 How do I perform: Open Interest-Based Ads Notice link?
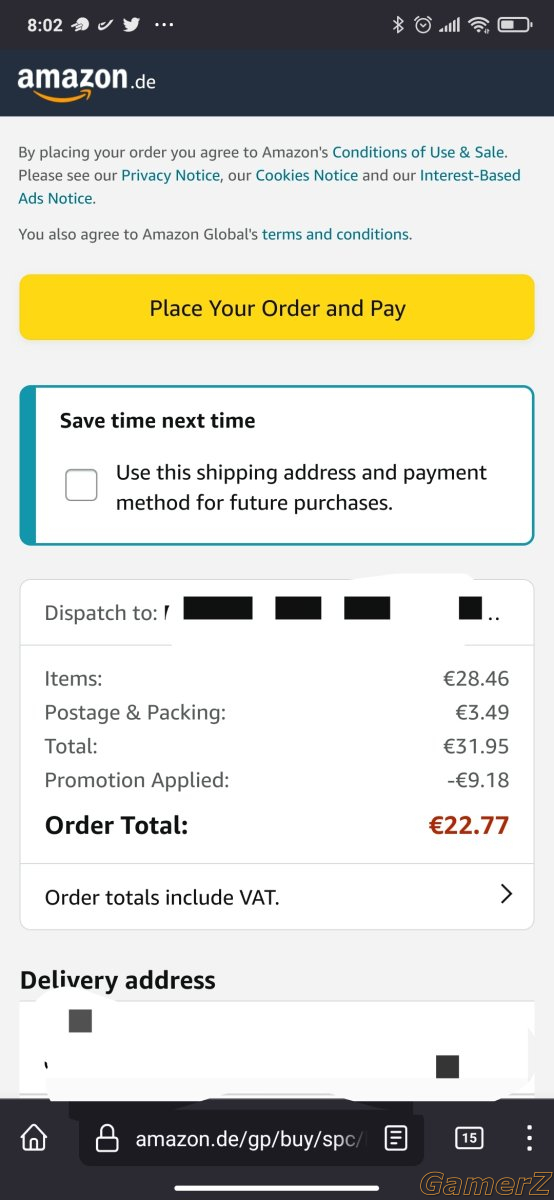coord(270,186)
